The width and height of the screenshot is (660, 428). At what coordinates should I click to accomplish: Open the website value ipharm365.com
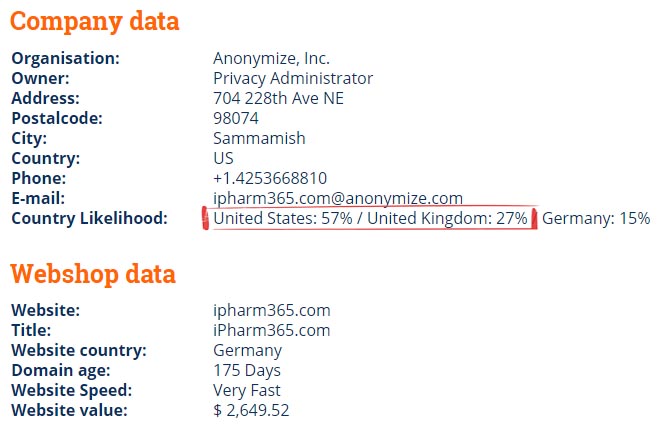click(271, 311)
